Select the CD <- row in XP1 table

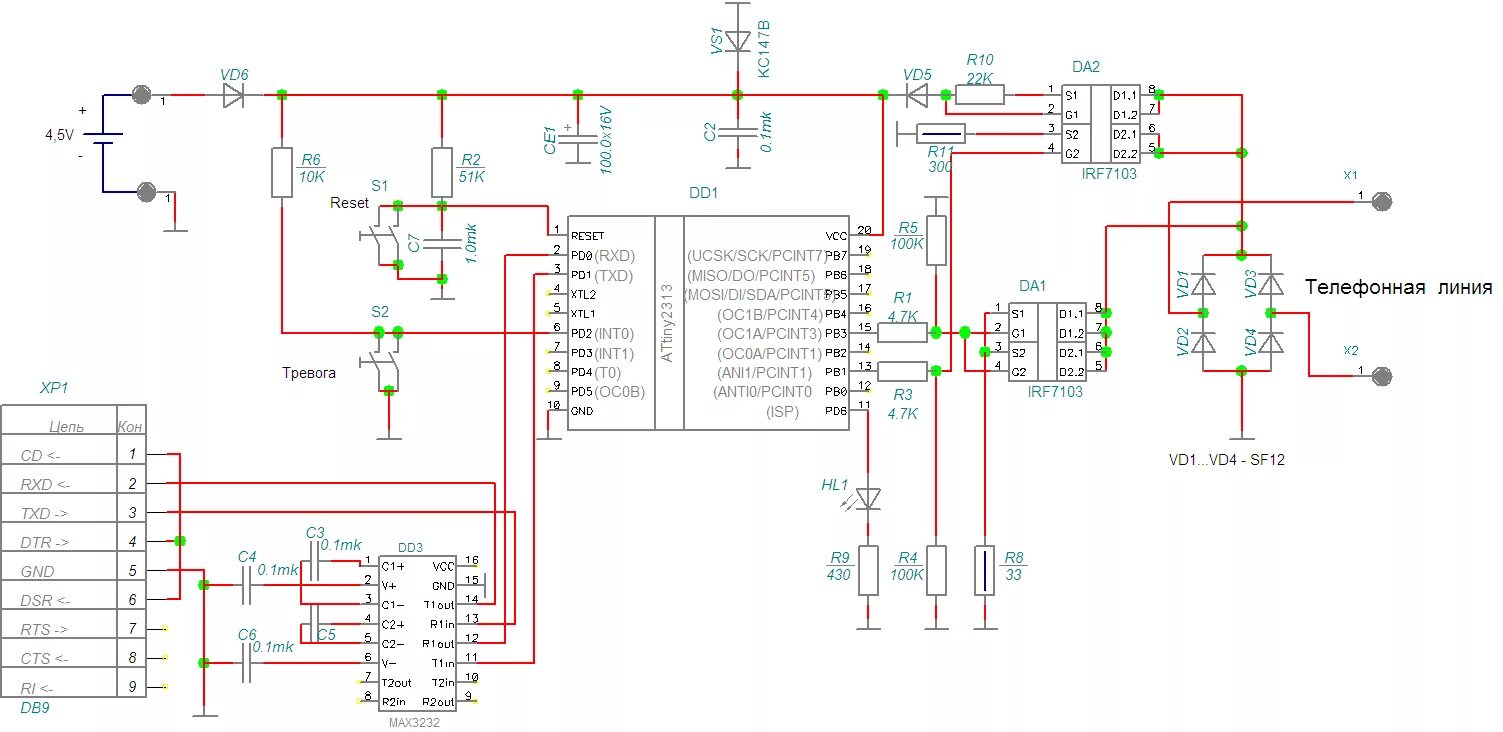(x=73, y=455)
